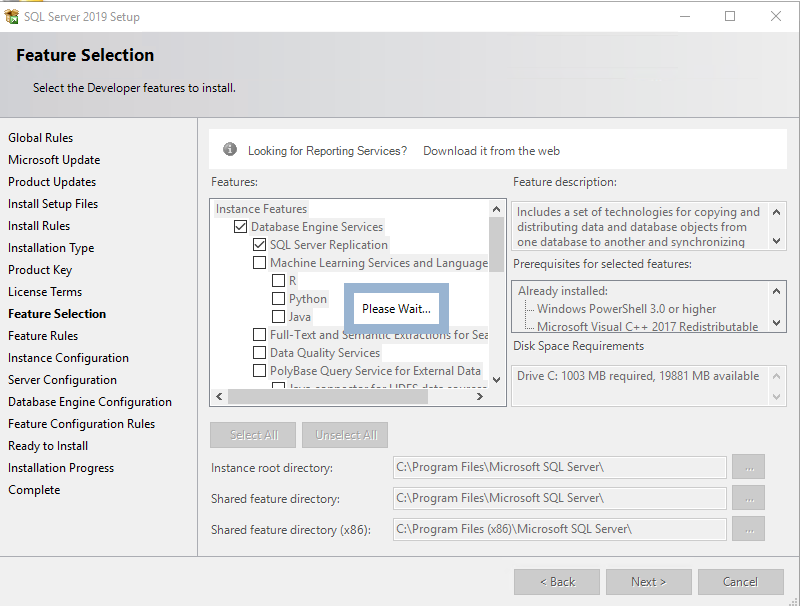Open the Installation Type step
Viewport: 800px width, 606px height.
(x=51, y=248)
